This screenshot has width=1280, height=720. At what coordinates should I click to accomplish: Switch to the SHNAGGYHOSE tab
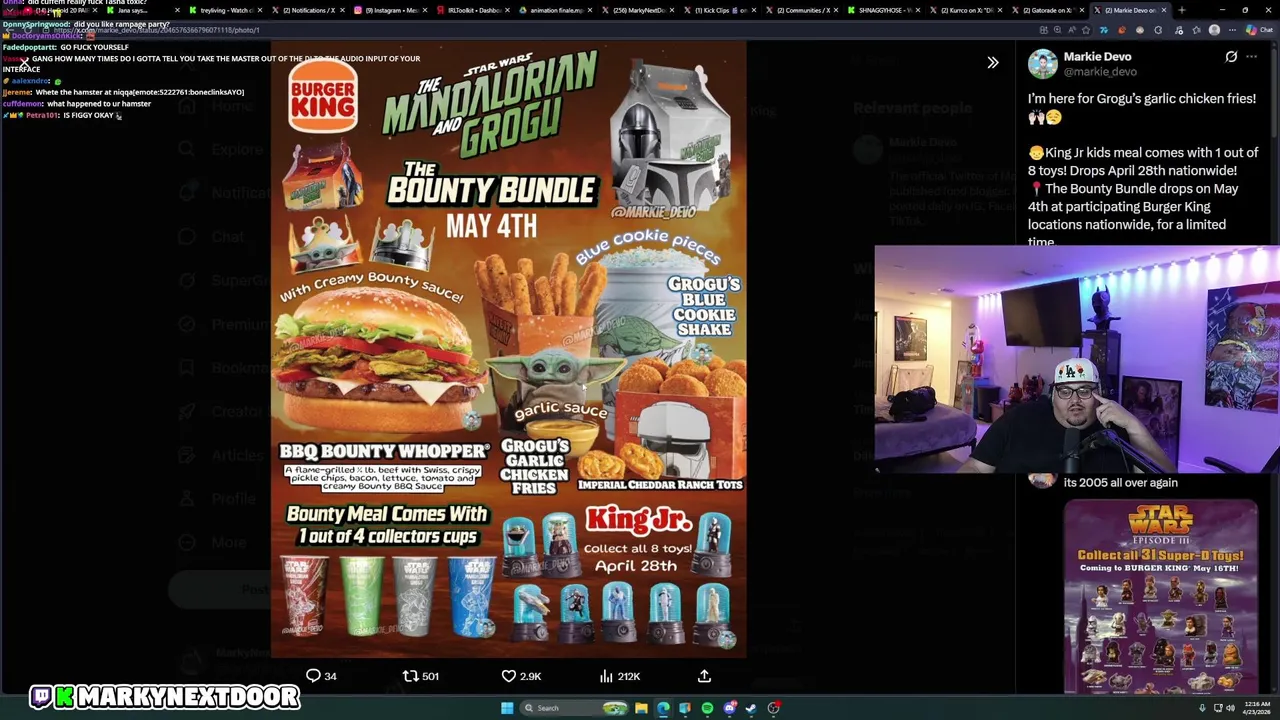883,10
